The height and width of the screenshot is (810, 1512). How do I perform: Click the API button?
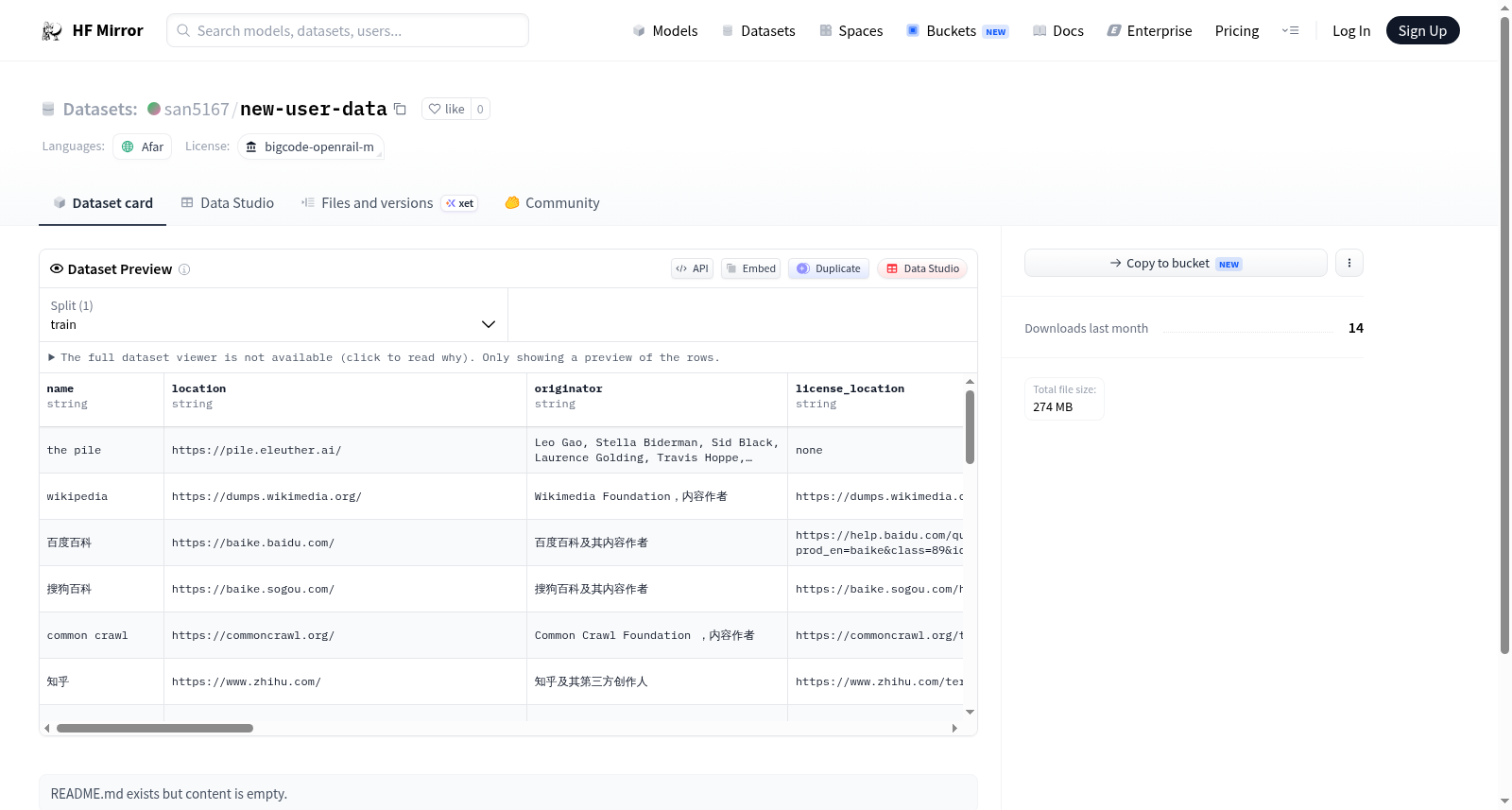(692, 268)
